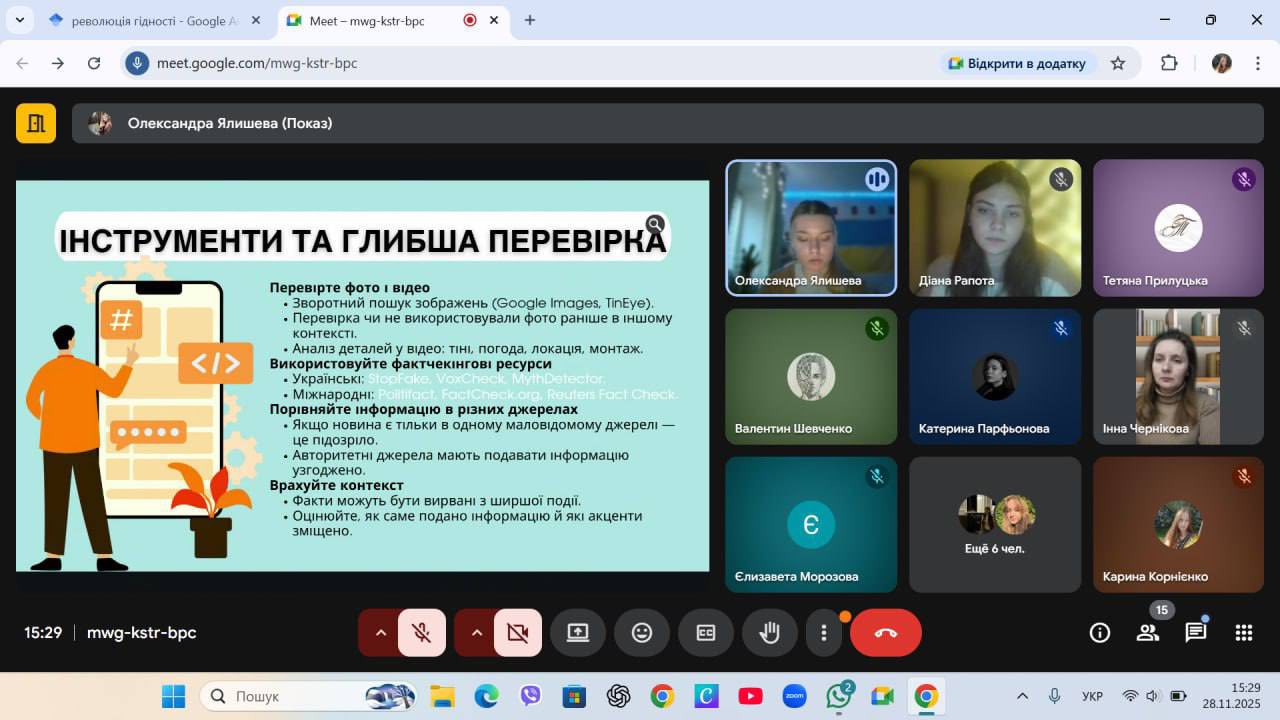Click the present screen button

[x=577, y=633]
